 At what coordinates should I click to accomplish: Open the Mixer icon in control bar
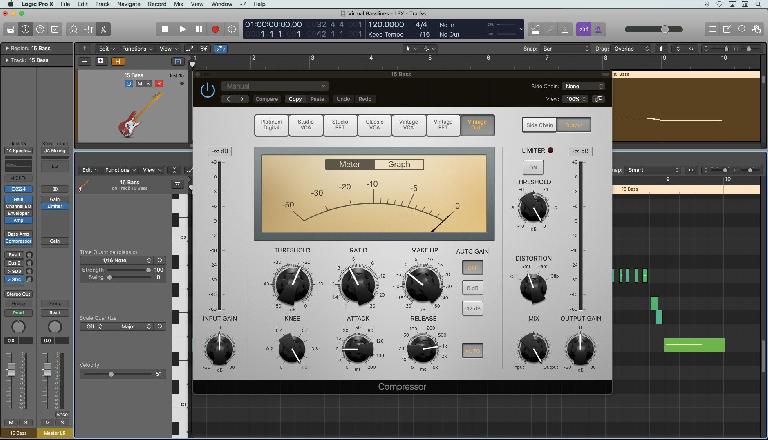coord(89,29)
